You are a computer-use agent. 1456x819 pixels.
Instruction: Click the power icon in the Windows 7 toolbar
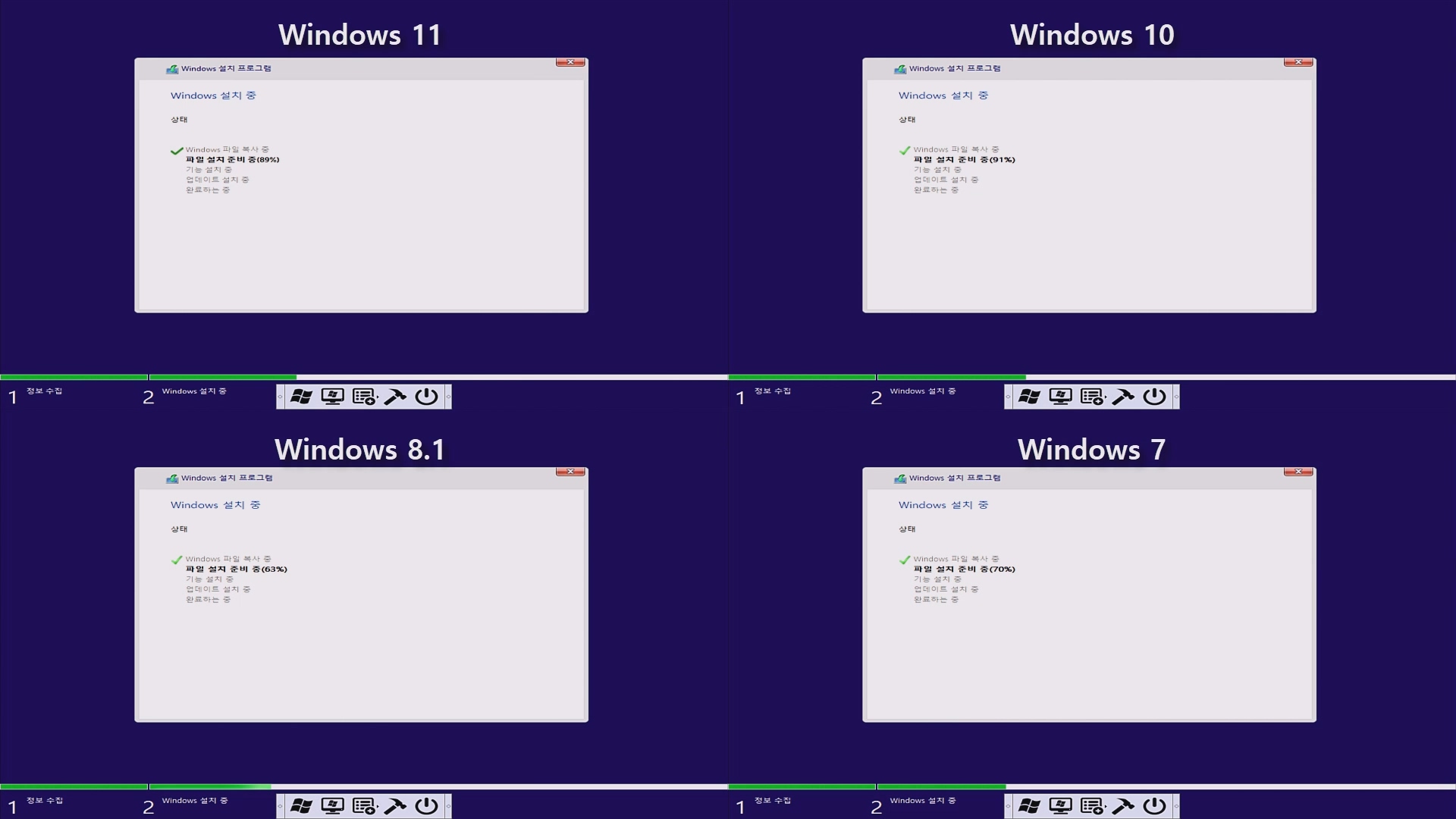[1154, 806]
